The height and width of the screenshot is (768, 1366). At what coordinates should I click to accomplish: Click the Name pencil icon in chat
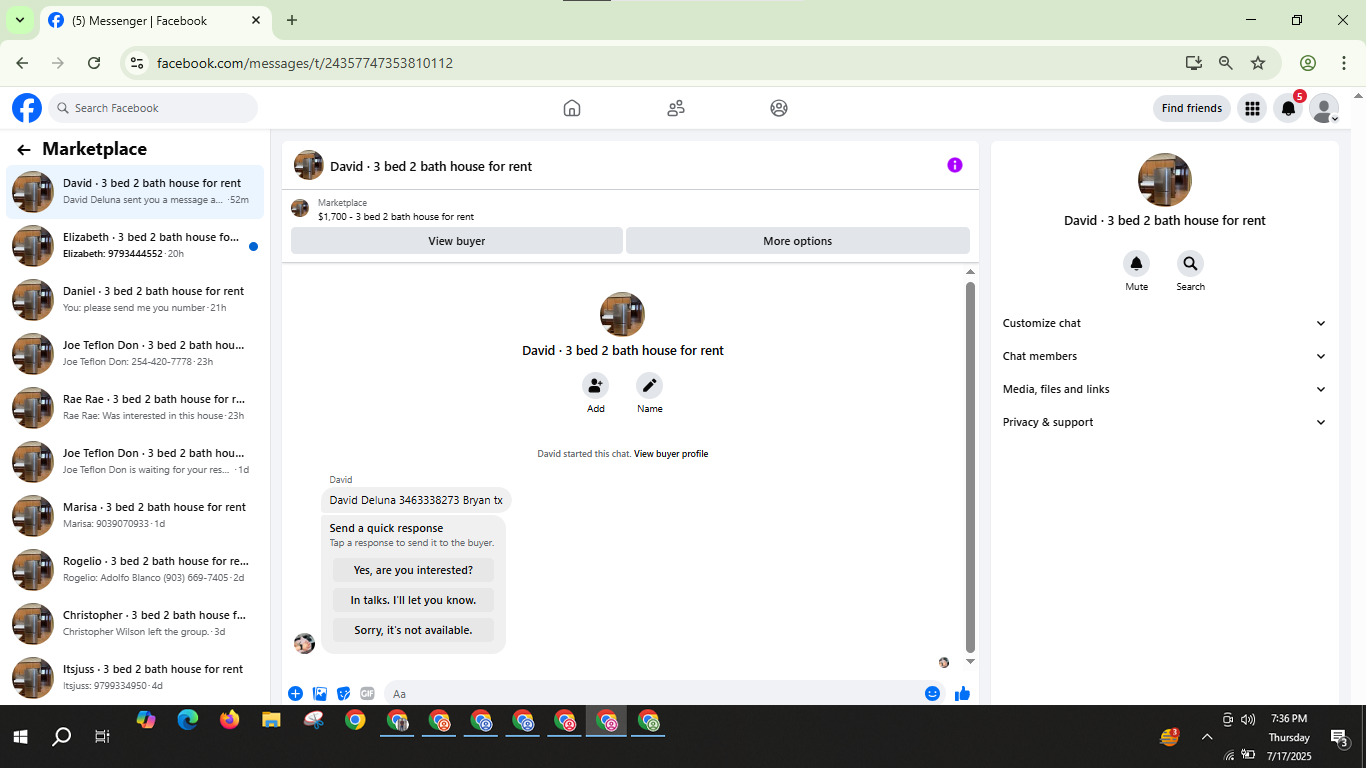pos(649,385)
